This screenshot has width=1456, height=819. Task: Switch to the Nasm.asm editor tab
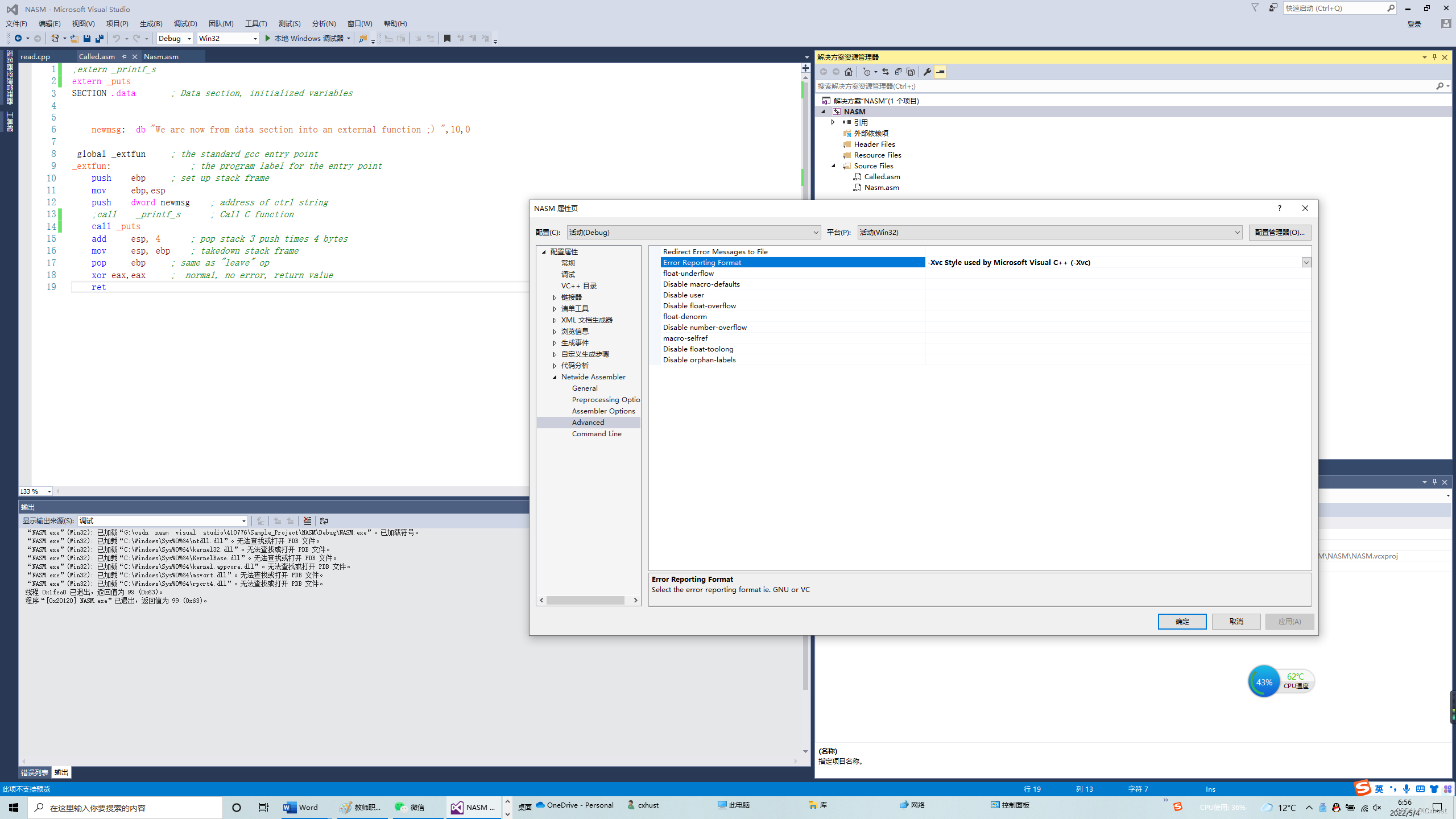161,56
